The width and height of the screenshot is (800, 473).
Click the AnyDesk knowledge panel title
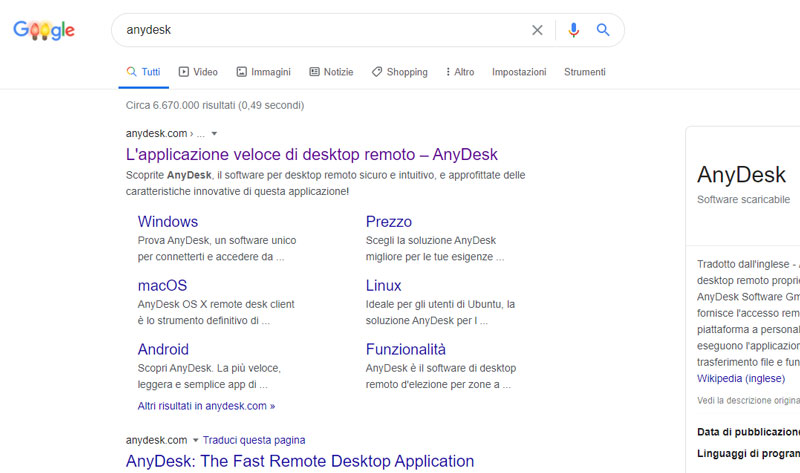click(741, 175)
